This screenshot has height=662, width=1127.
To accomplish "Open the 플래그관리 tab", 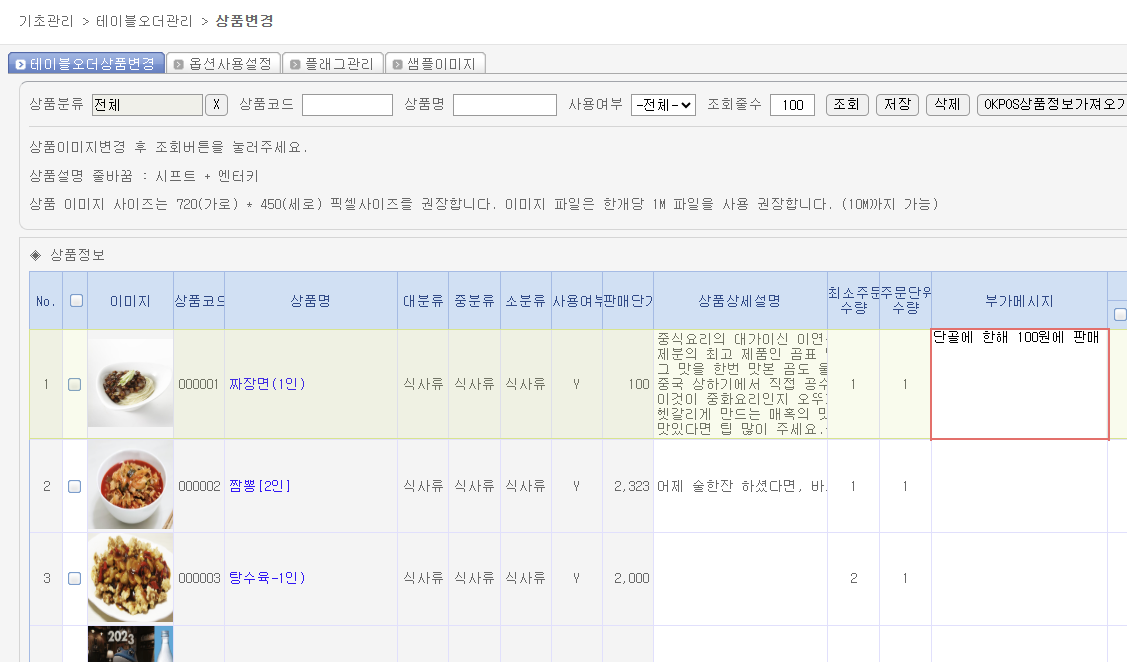I will pos(332,64).
